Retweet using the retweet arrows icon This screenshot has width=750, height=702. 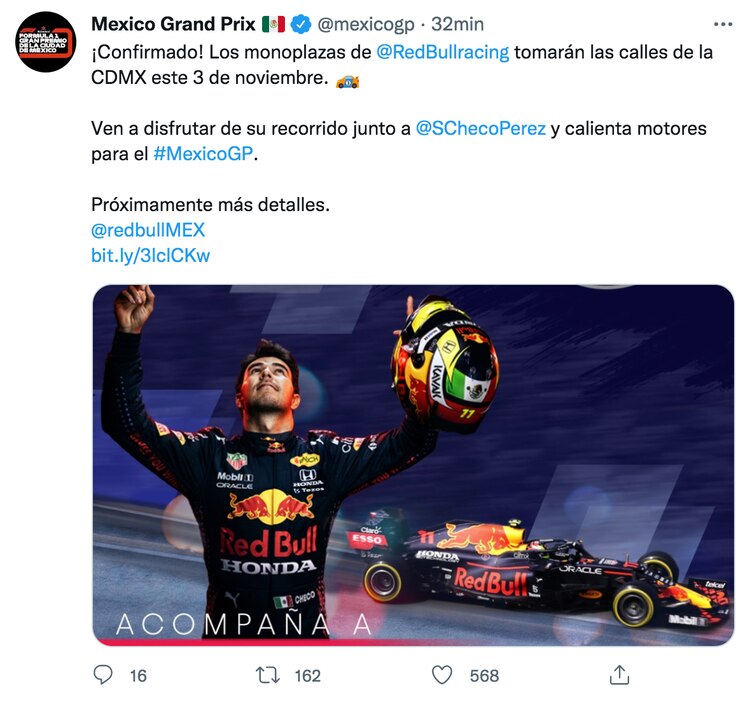(x=267, y=675)
